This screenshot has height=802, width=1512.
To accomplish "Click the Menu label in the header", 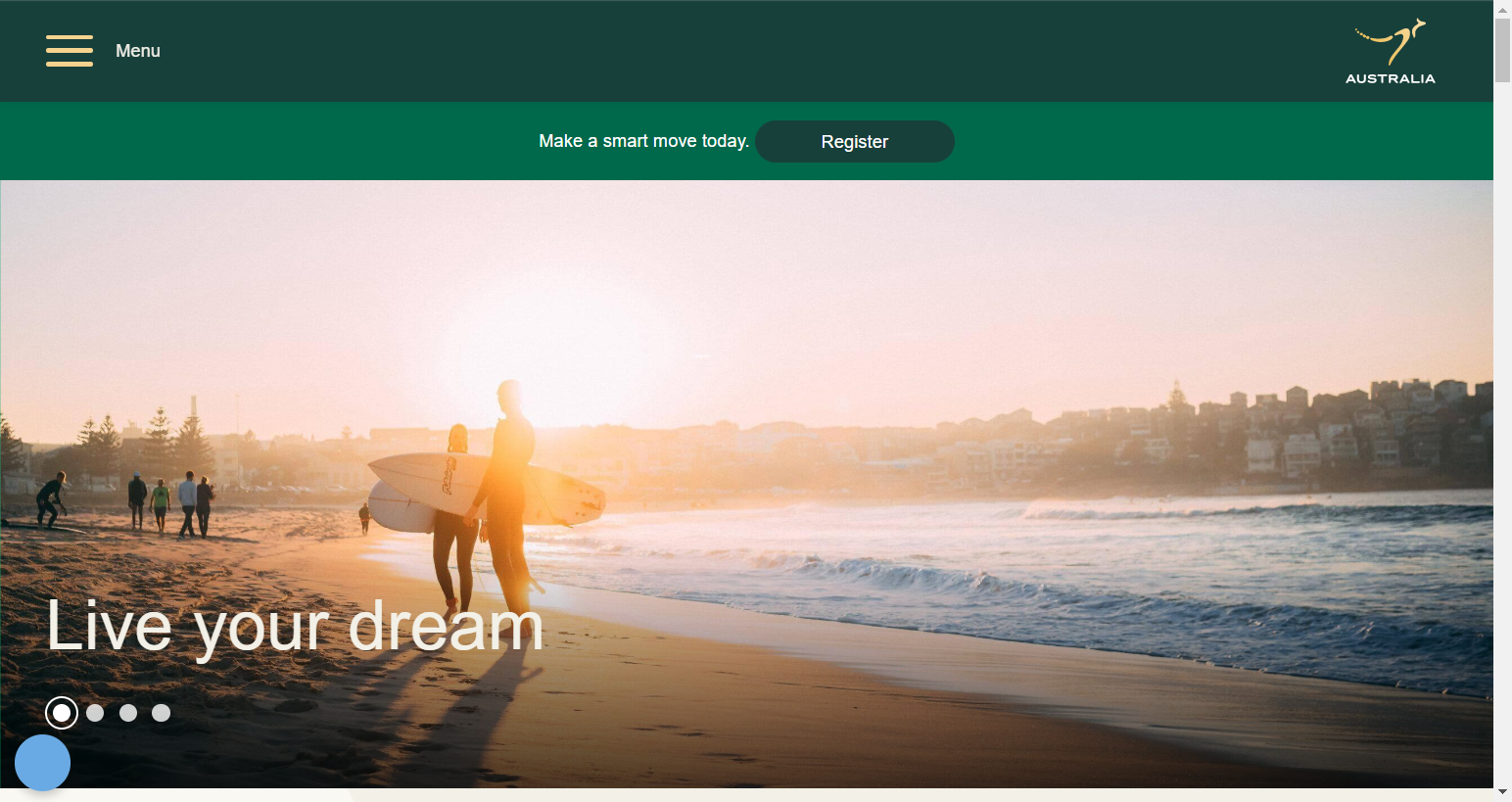I will click(x=138, y=51).
